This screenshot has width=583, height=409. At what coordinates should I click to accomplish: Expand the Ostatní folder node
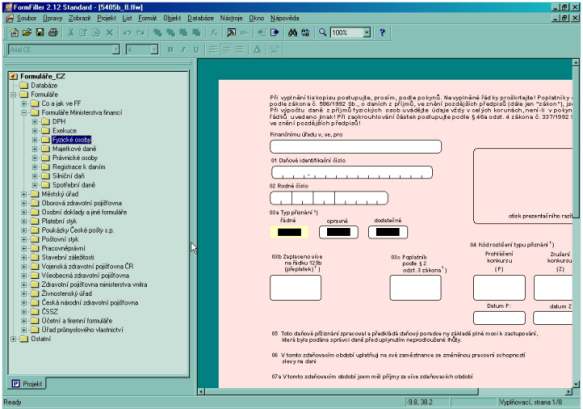[13, 339]
